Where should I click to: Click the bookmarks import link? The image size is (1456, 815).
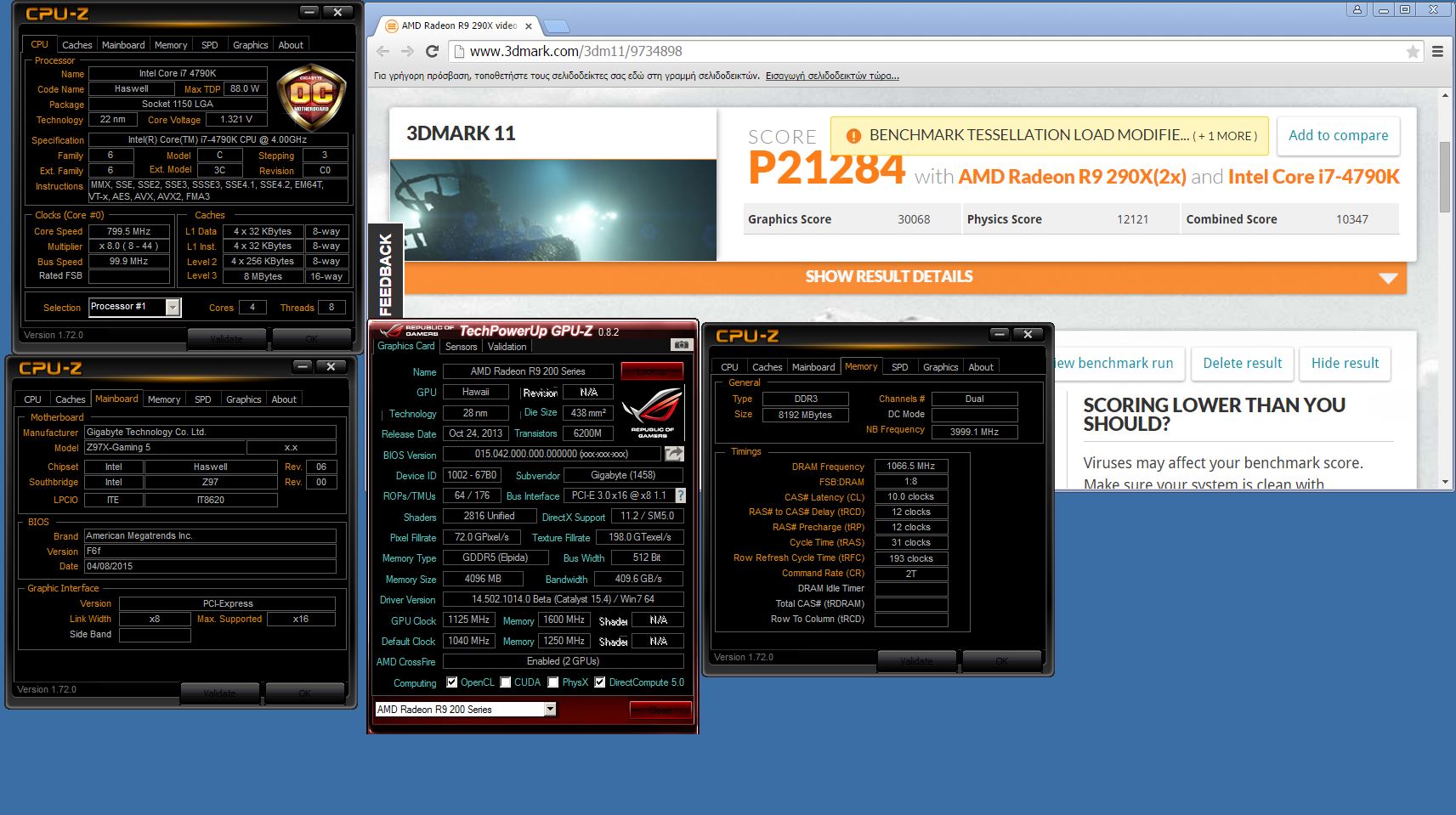coord(832,76)
